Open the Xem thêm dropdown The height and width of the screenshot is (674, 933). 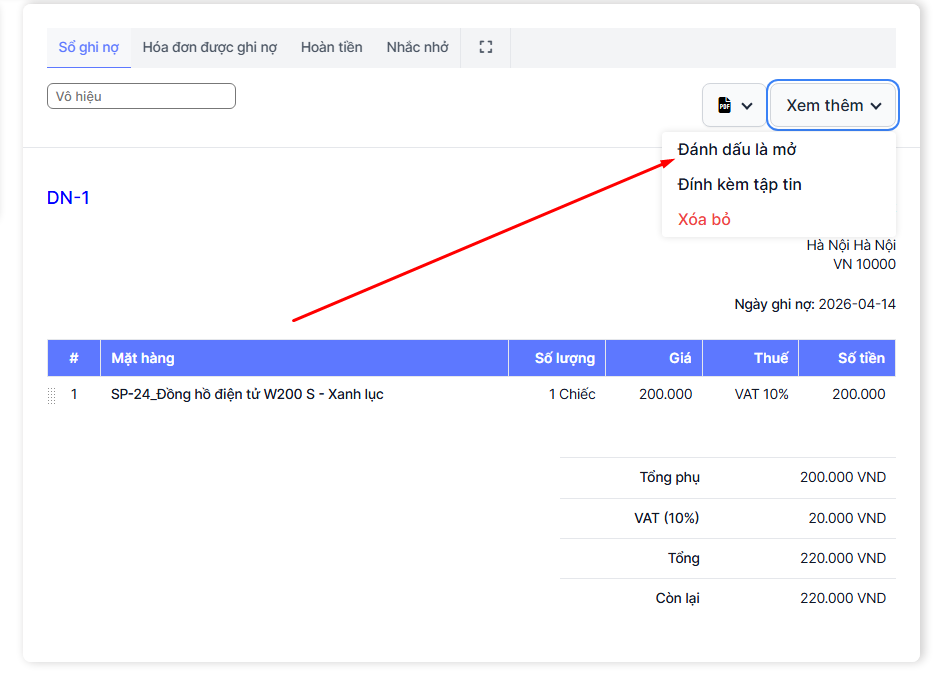tap(833, 106)
